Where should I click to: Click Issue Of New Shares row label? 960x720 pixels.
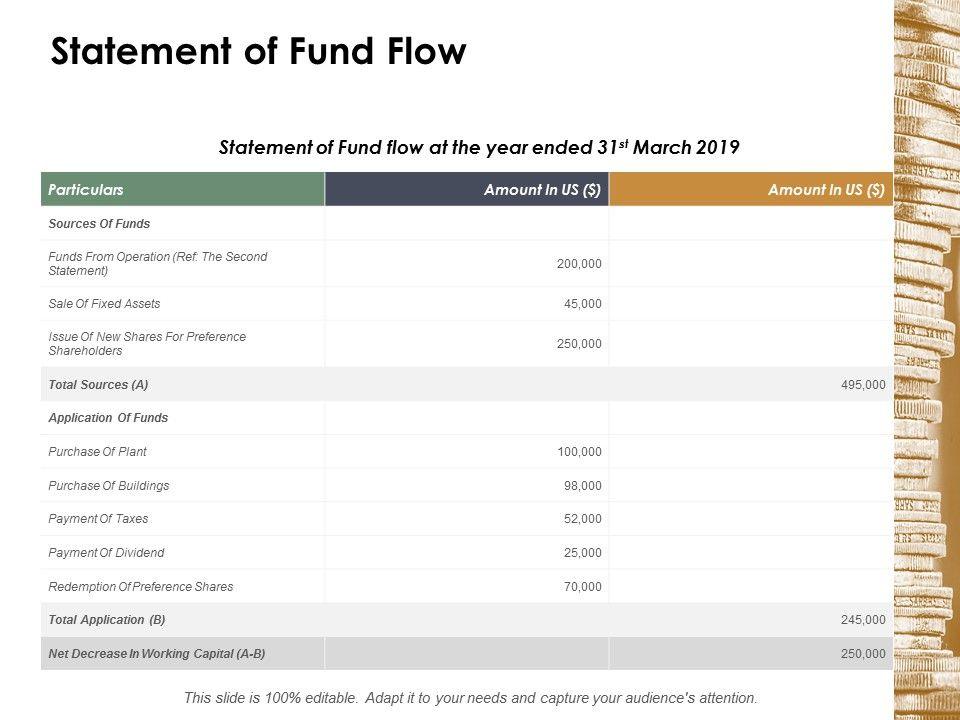click(146, 343)
